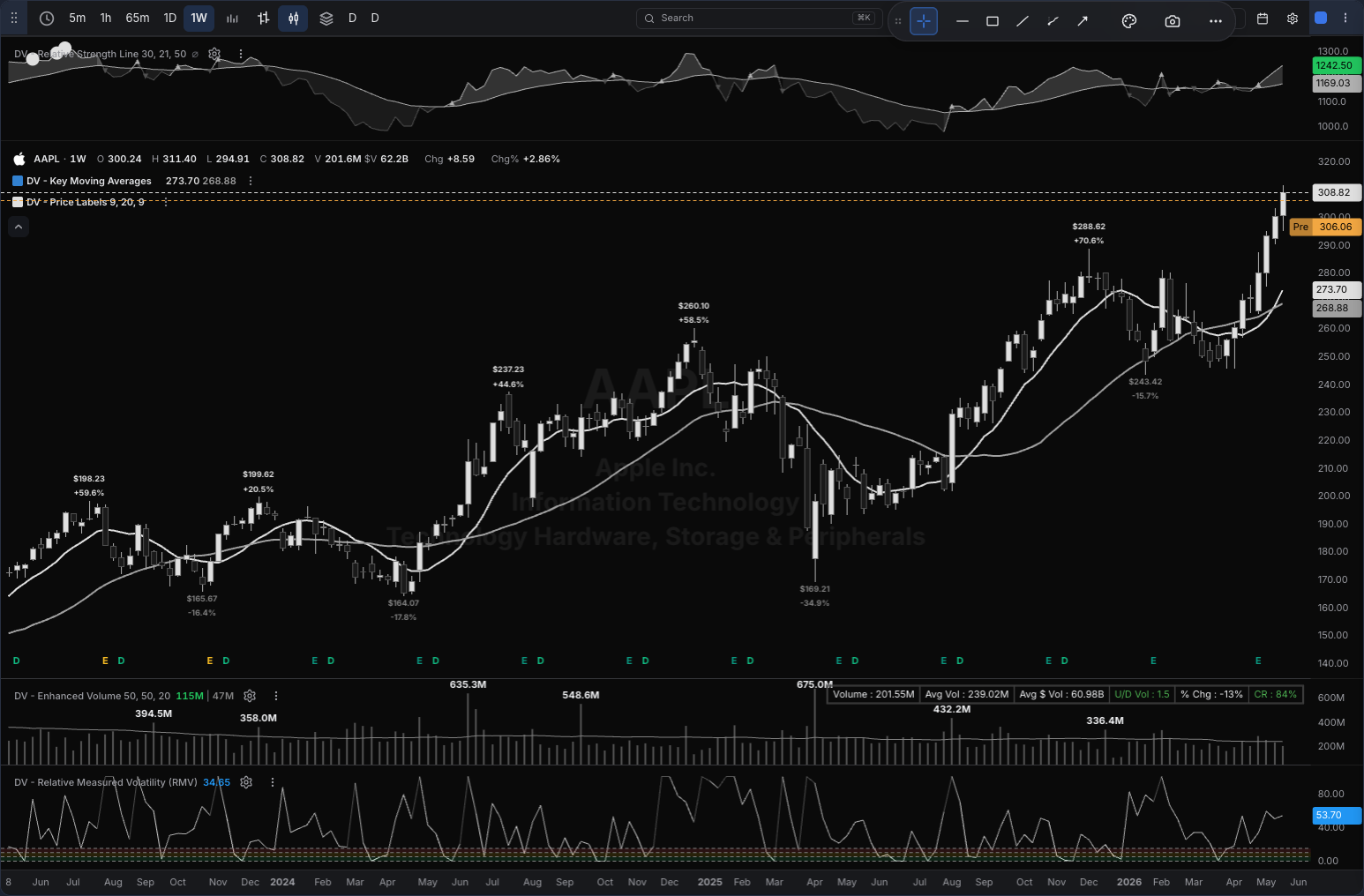Toggle the DV Price Labels checkbox
This screenshot has width=1364, height=896.
coord(18,202)
